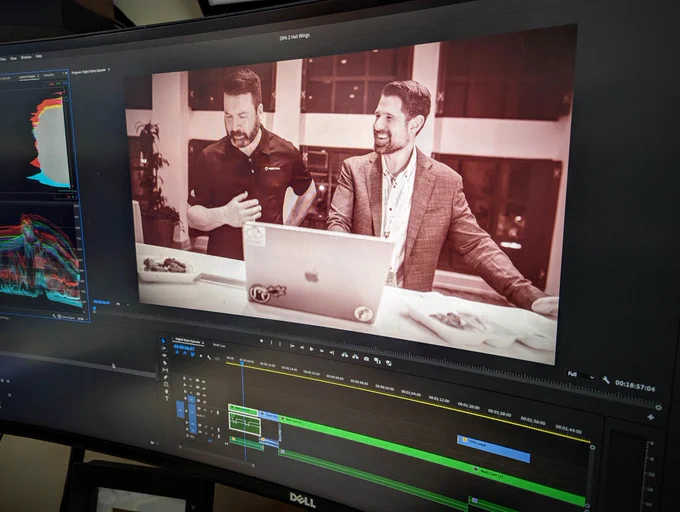Activate the Ripple Edit tool

coord(164,355)
